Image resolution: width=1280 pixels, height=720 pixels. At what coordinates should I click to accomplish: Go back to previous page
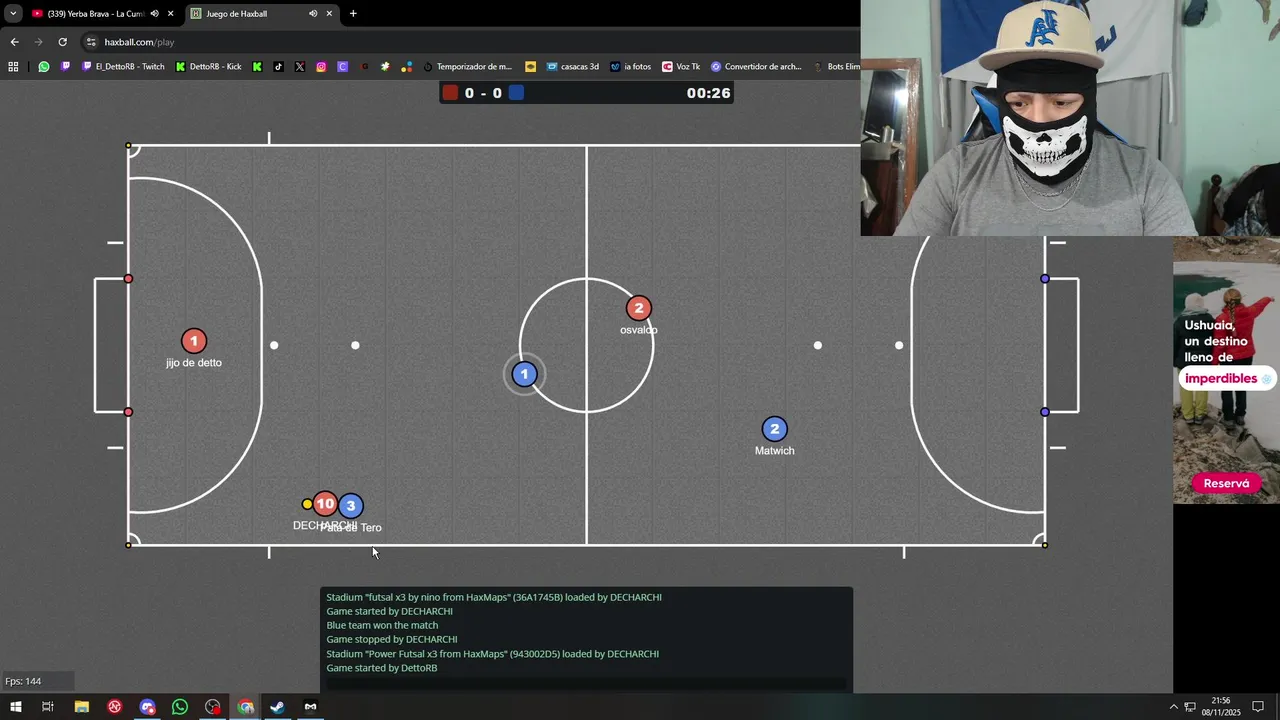pos(14,42)
